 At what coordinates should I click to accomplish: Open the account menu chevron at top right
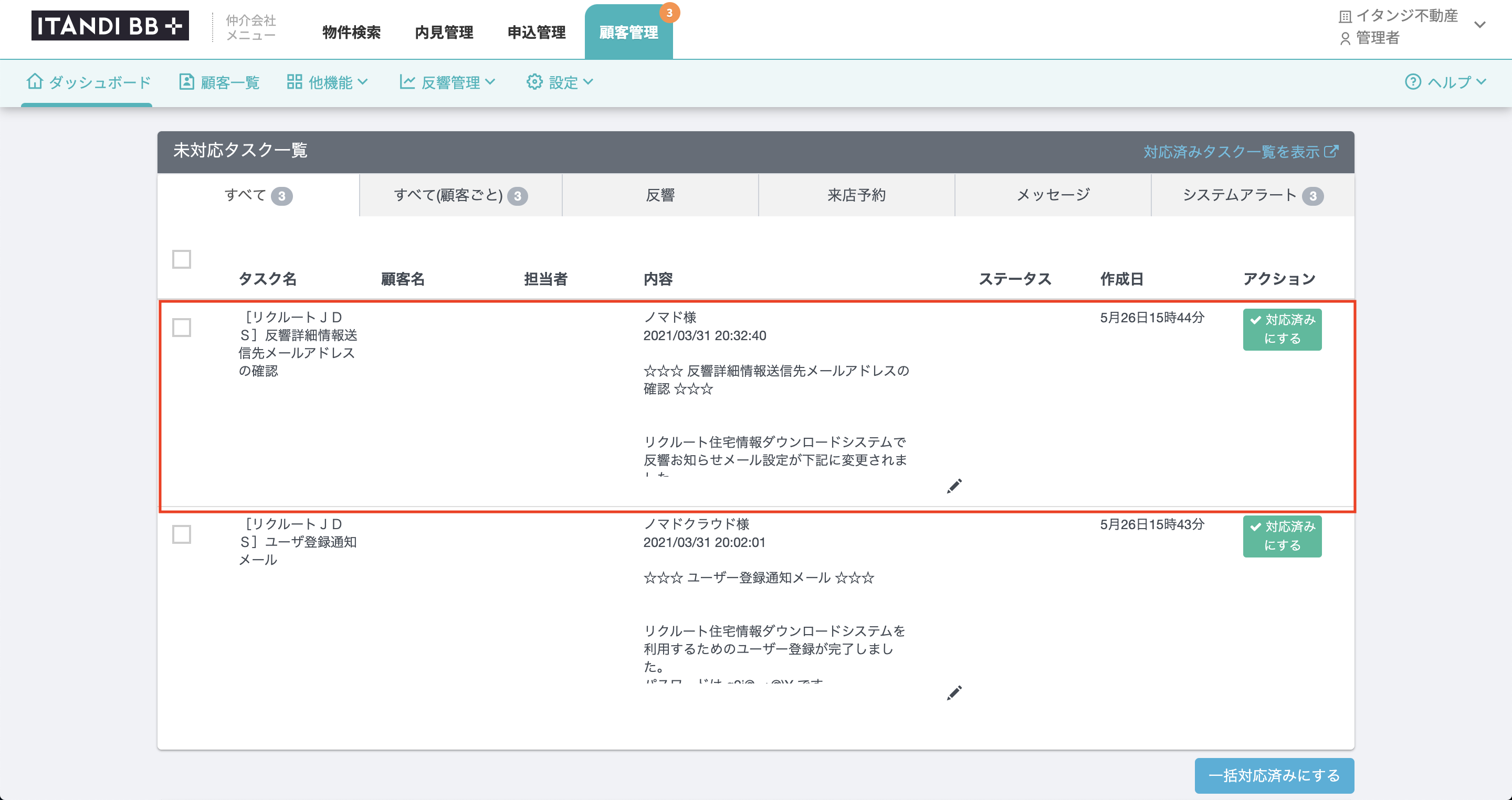[x=1480, y=25]
